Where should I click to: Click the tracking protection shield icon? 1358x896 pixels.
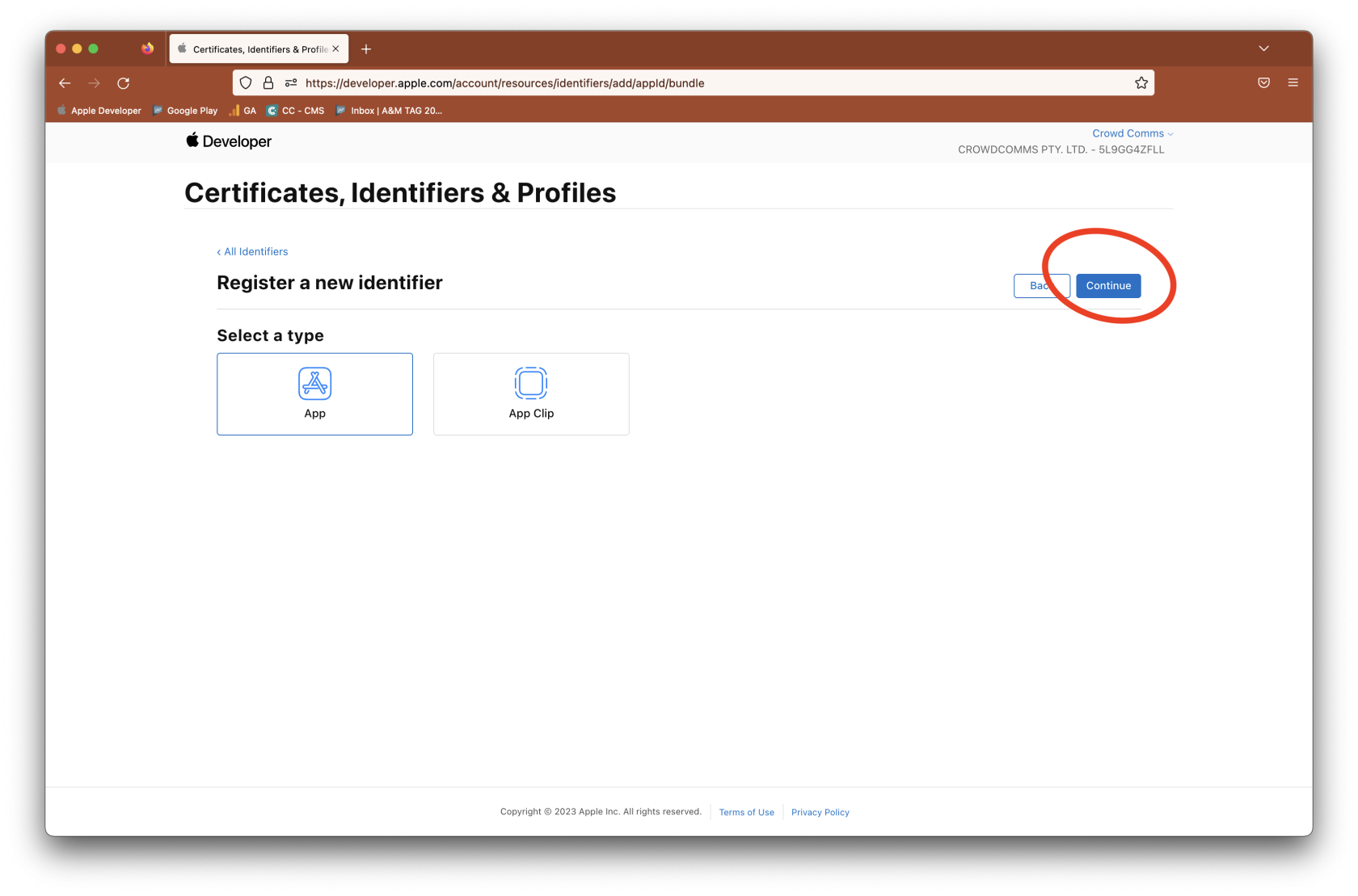pyautogui.click(x=246, y=83)
